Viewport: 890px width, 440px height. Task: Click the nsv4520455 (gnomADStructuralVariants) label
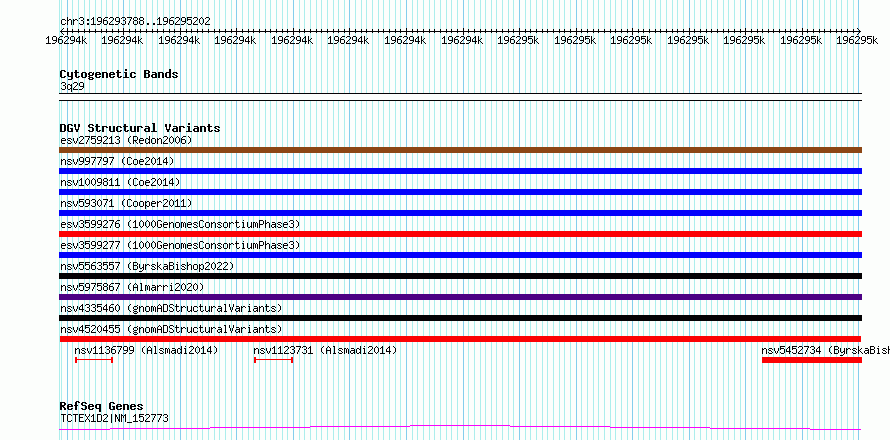171,329
